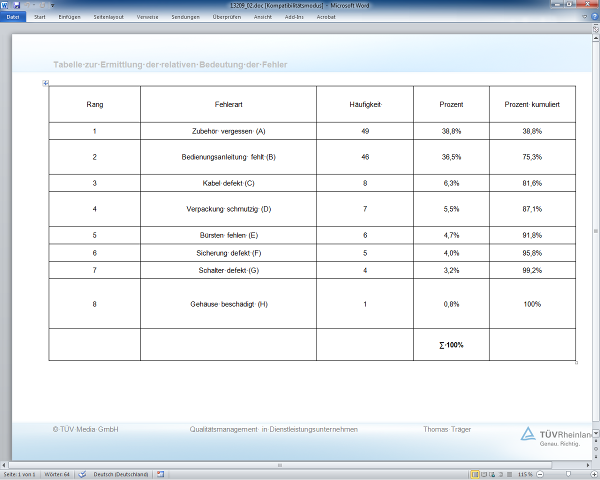Click the horizontal scrollbar right arrow

point(589,464)
